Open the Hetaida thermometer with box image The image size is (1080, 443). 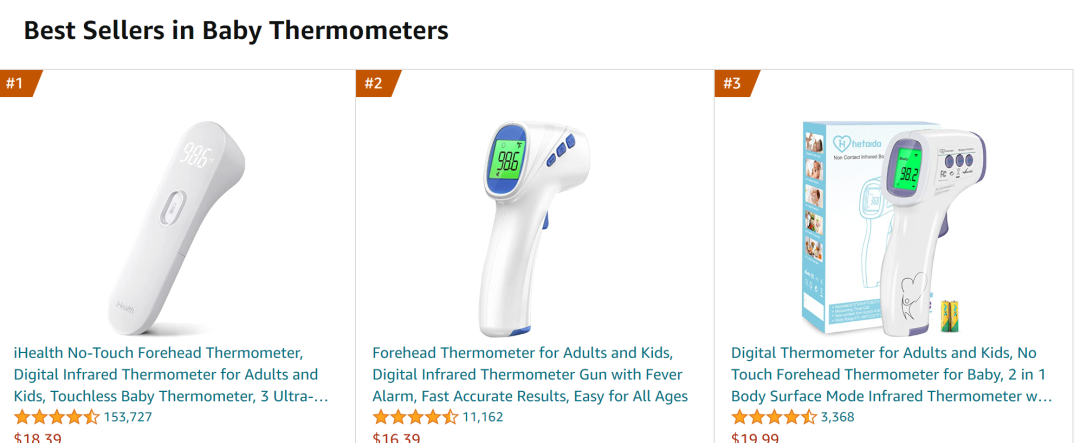880,228
